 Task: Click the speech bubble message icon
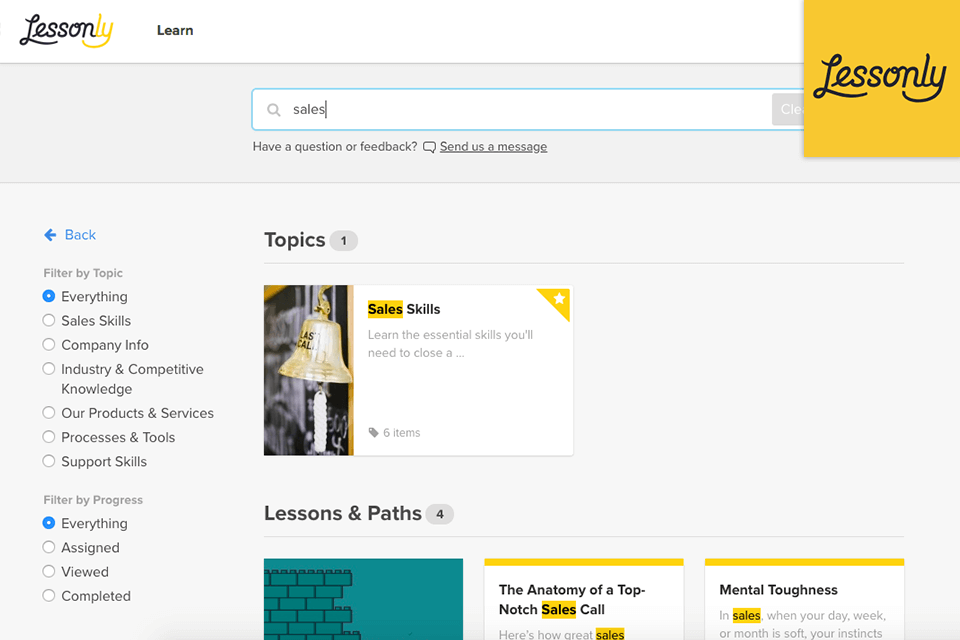click(429, 147)
